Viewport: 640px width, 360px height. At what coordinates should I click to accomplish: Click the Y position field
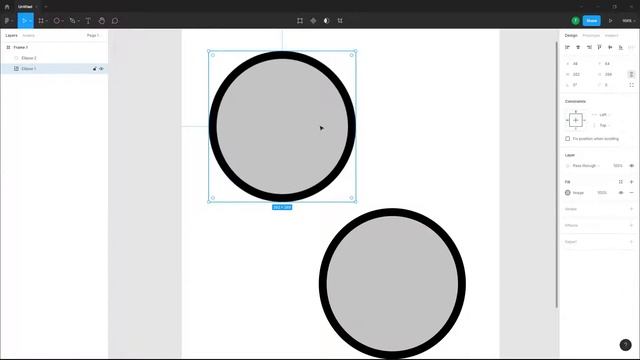coord(611,64)
